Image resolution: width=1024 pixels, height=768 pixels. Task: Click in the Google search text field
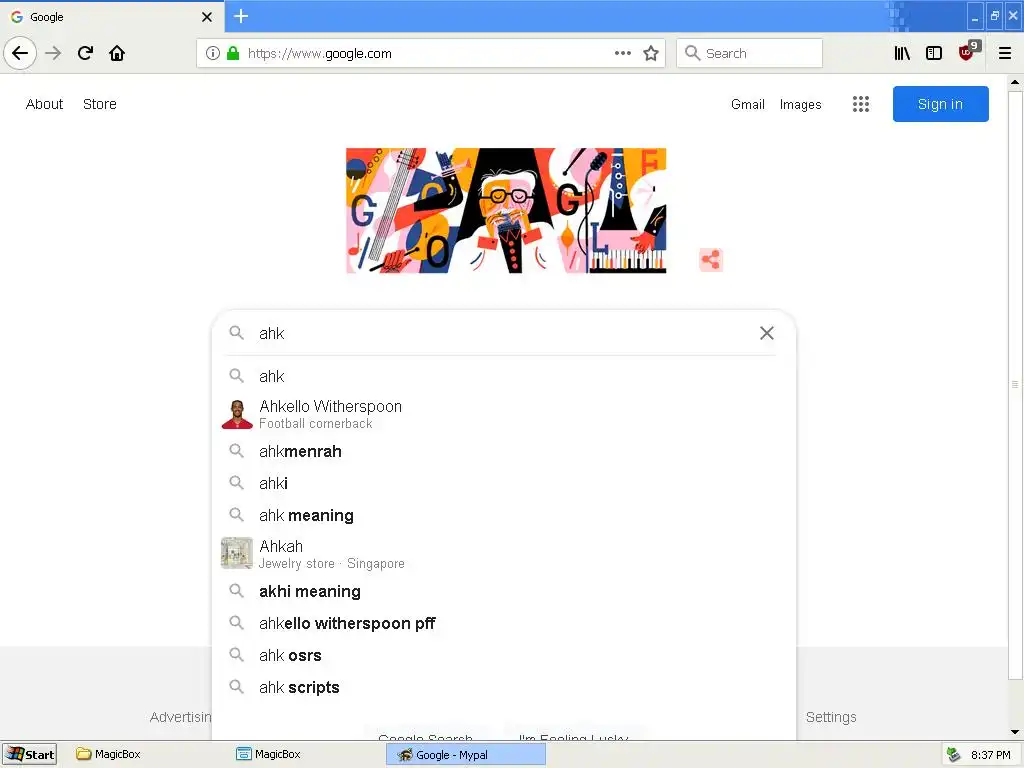coord(503,333)
